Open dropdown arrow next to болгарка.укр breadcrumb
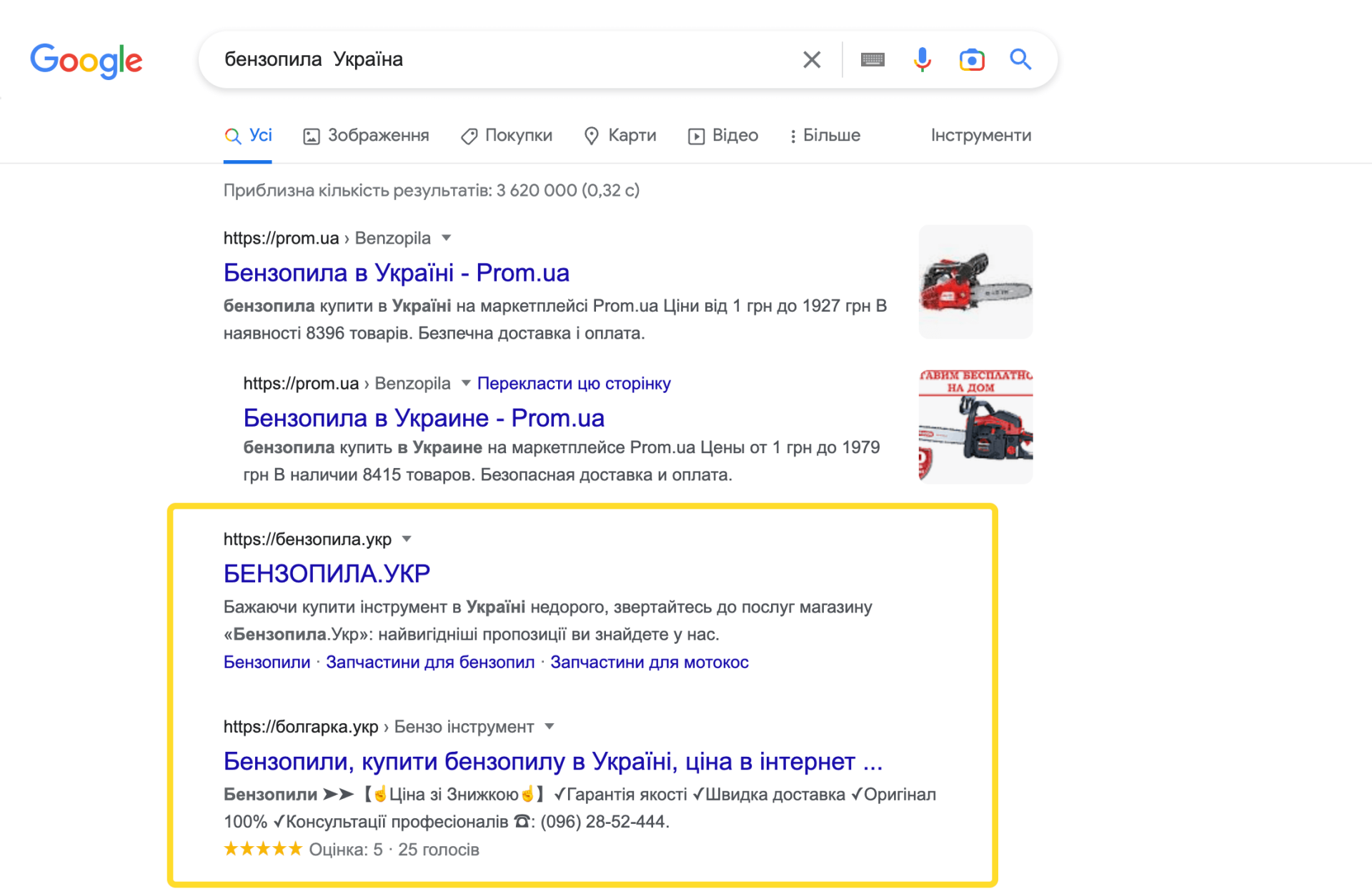The width and height of the screenshot is (1372, 894). coord(550,726)
